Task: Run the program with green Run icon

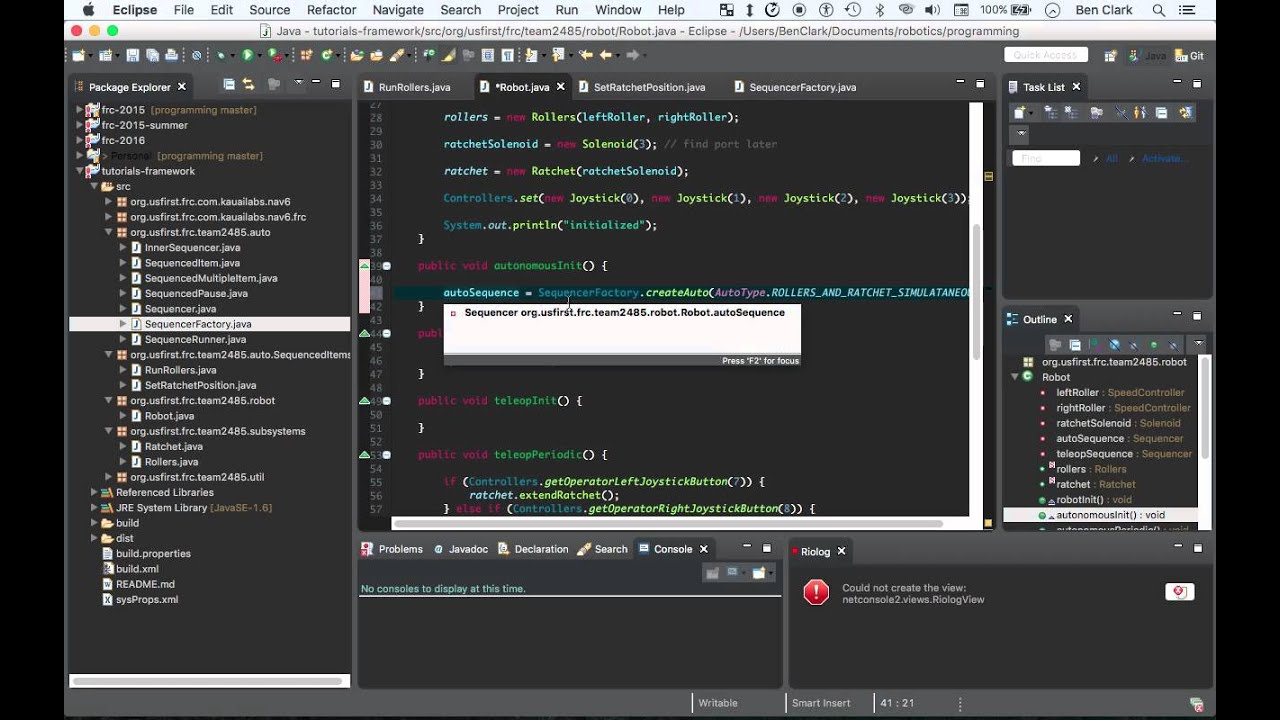Action: (x=248, y=56)
